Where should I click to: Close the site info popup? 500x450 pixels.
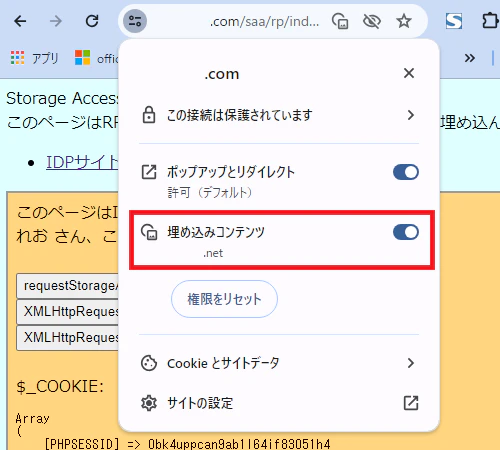coord(409,73)
